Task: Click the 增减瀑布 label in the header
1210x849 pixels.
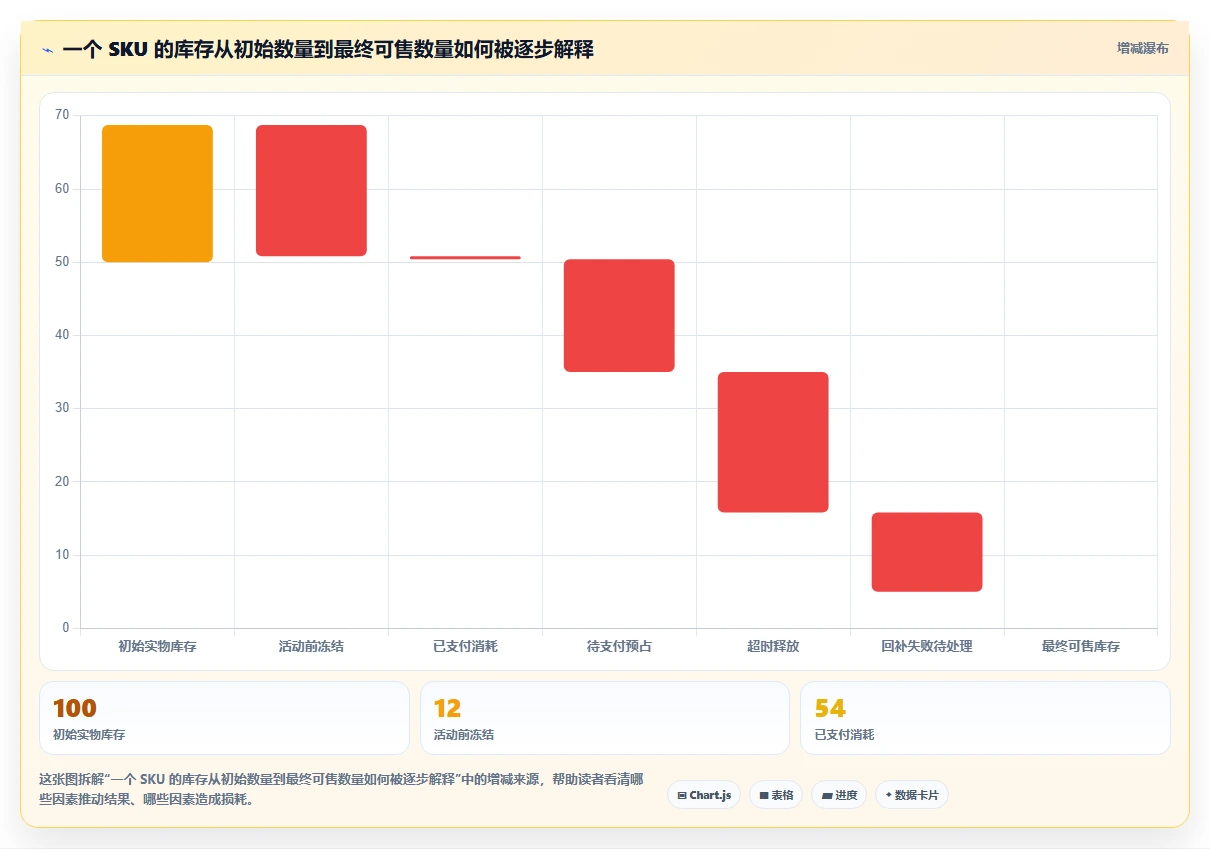Action: [x=1142, y=48]
